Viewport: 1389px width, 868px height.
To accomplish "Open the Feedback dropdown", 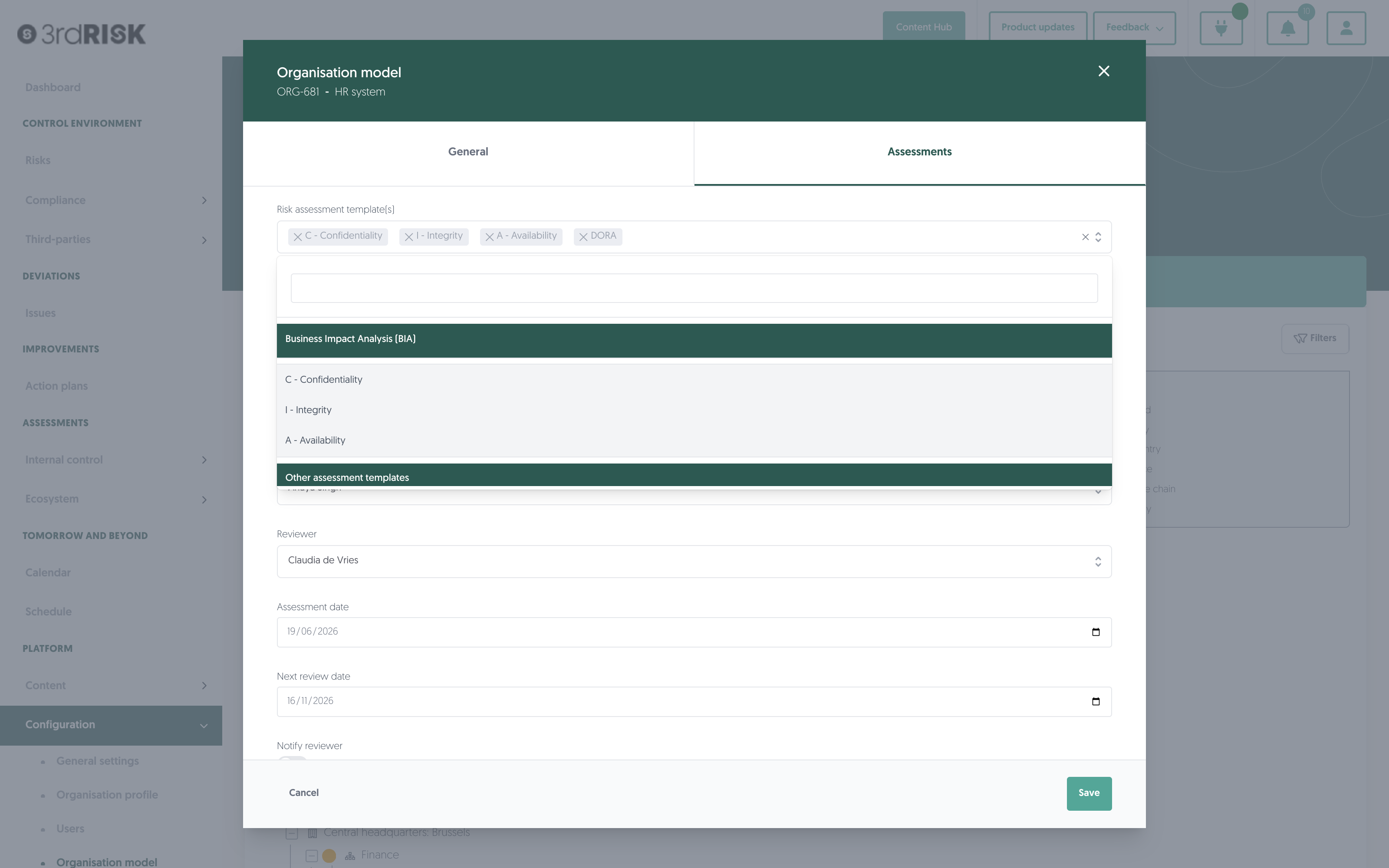I will (x=1134, y=27).
